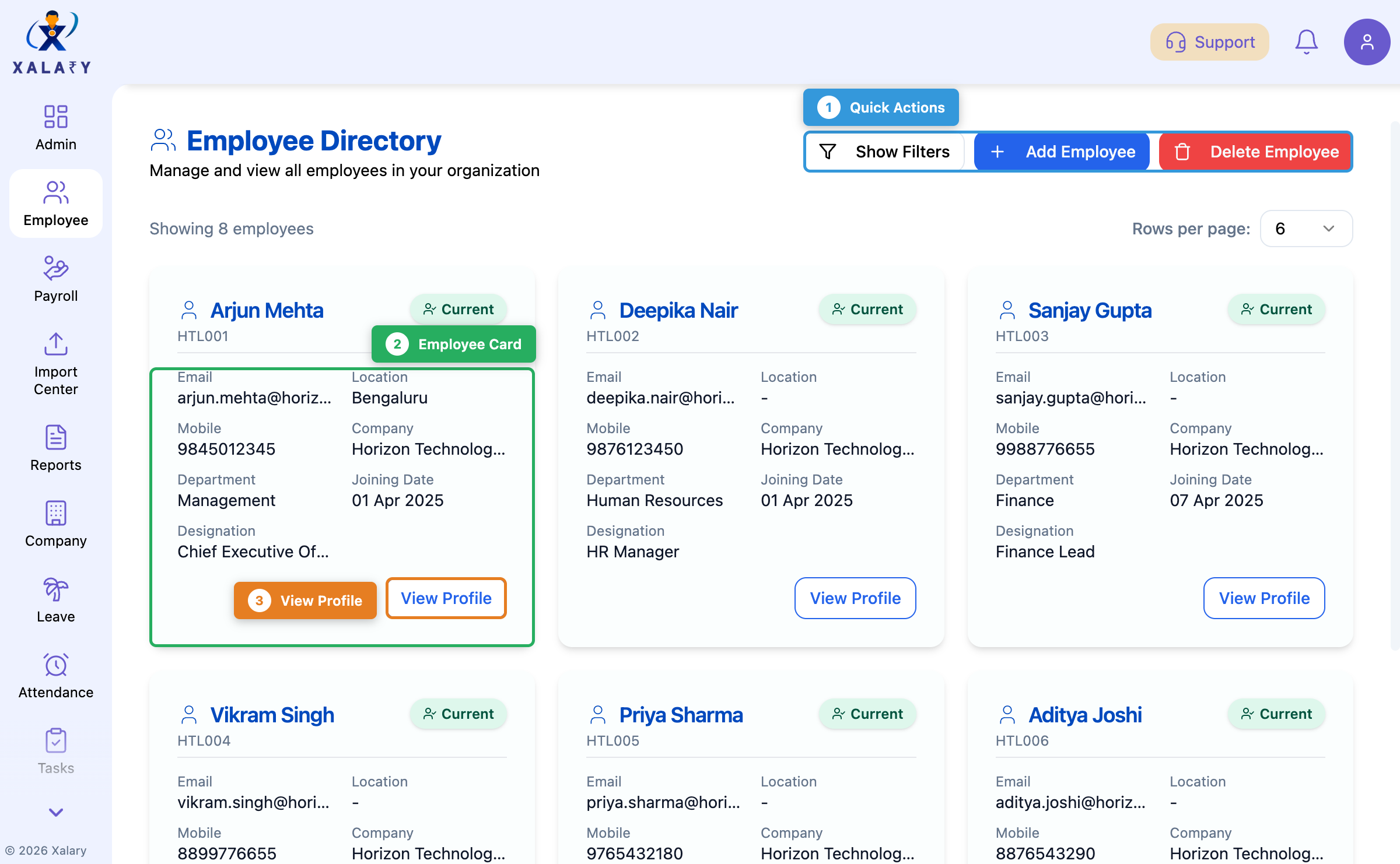Navigate to the Employee section in sidebar
The image size is (1400, 864).
click(55, 203)
